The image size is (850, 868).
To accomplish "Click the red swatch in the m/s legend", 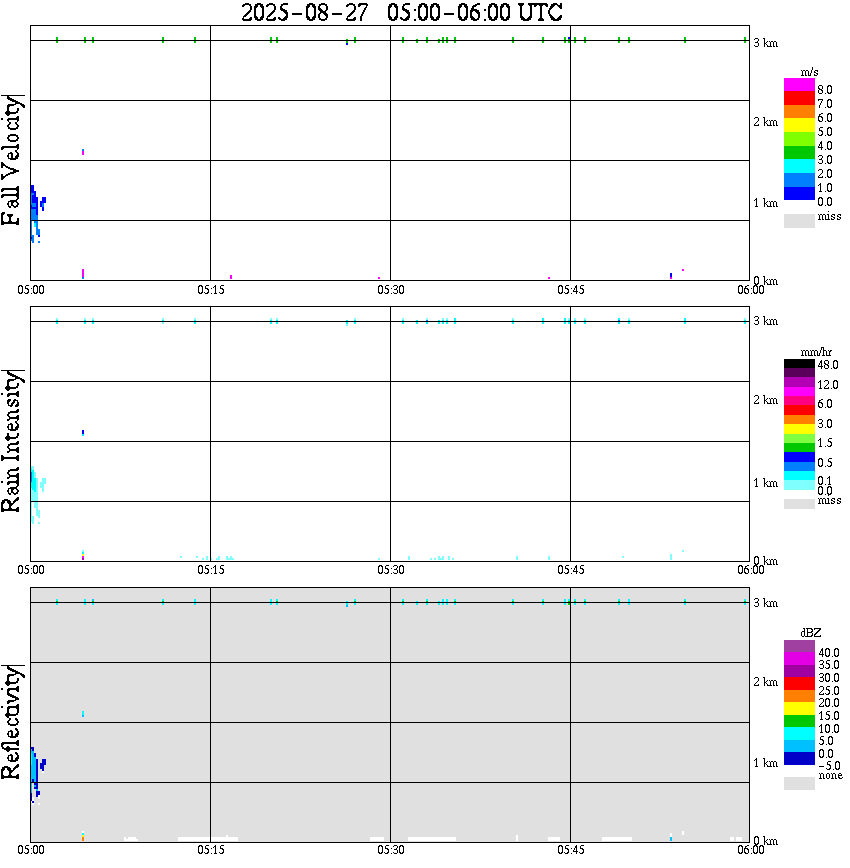I will pos(799,98).
